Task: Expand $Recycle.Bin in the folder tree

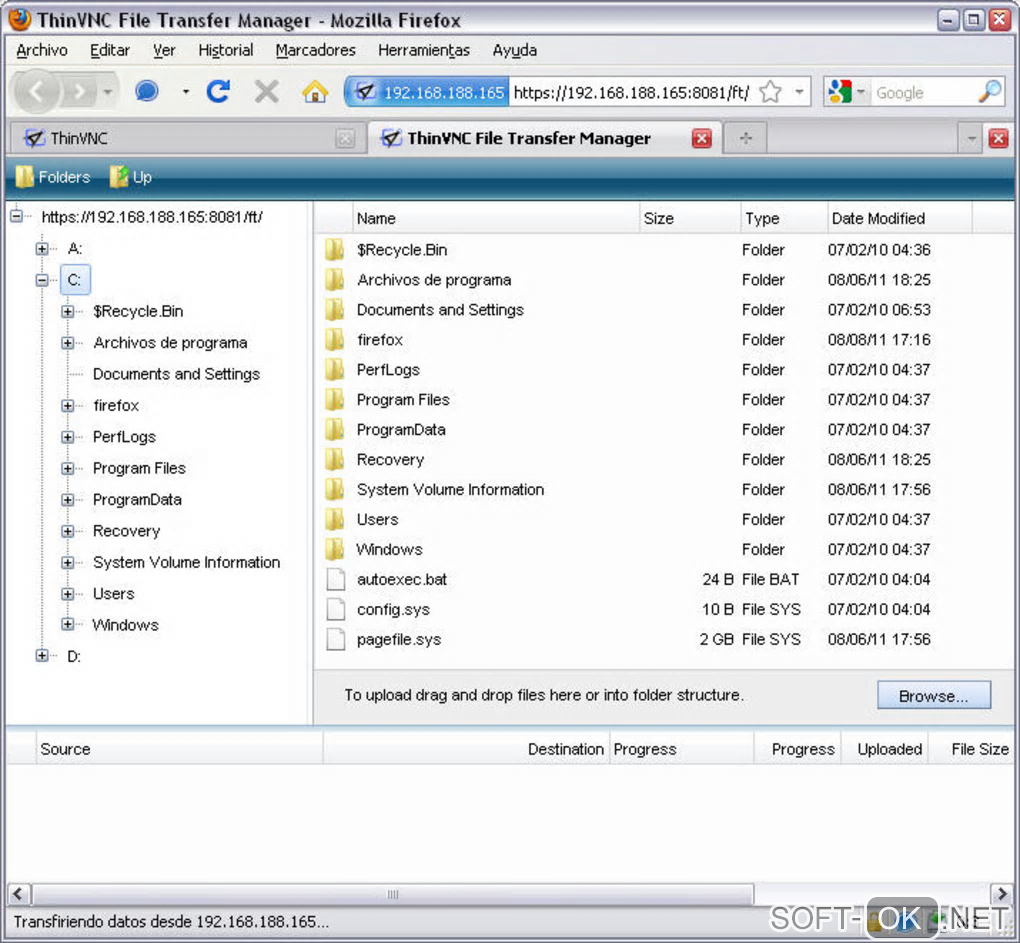Action: [68, 311]
